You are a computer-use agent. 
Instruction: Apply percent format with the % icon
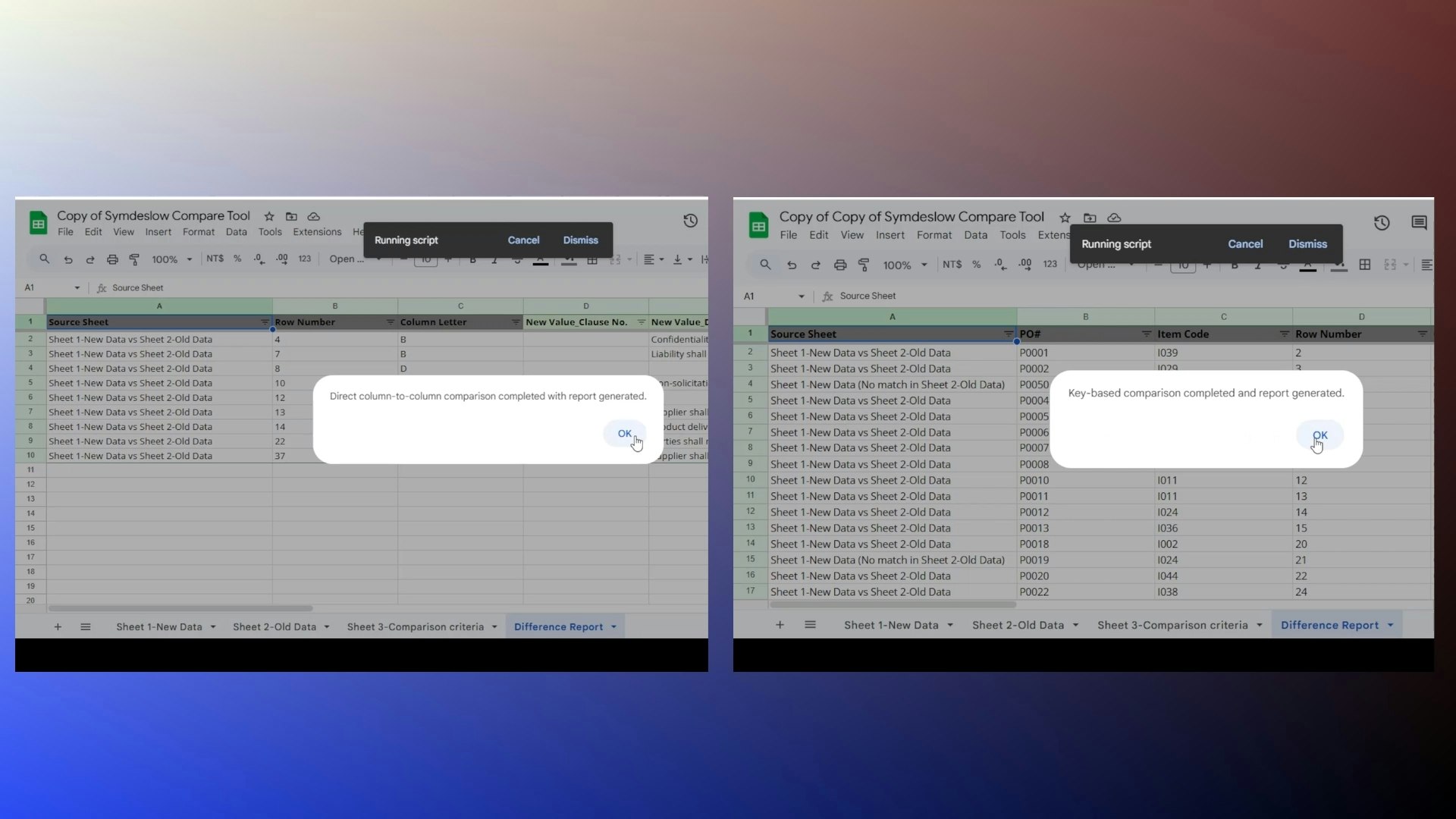coord(237,259)
